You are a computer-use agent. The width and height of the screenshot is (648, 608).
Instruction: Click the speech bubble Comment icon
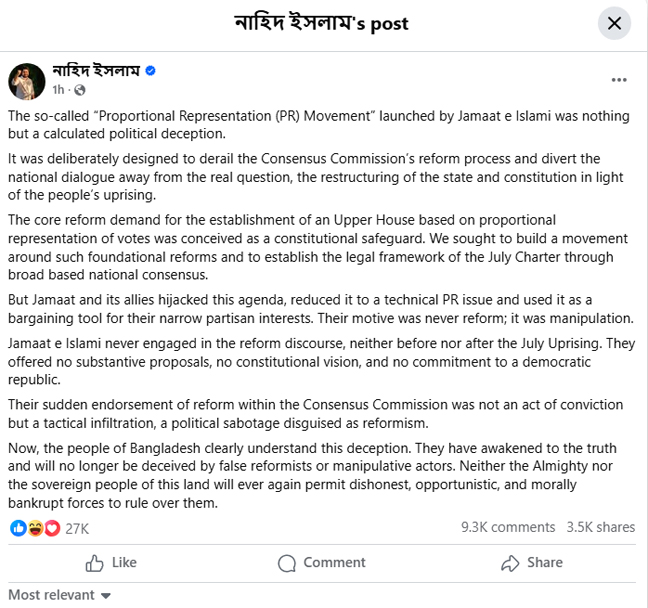tap(287, 562)
